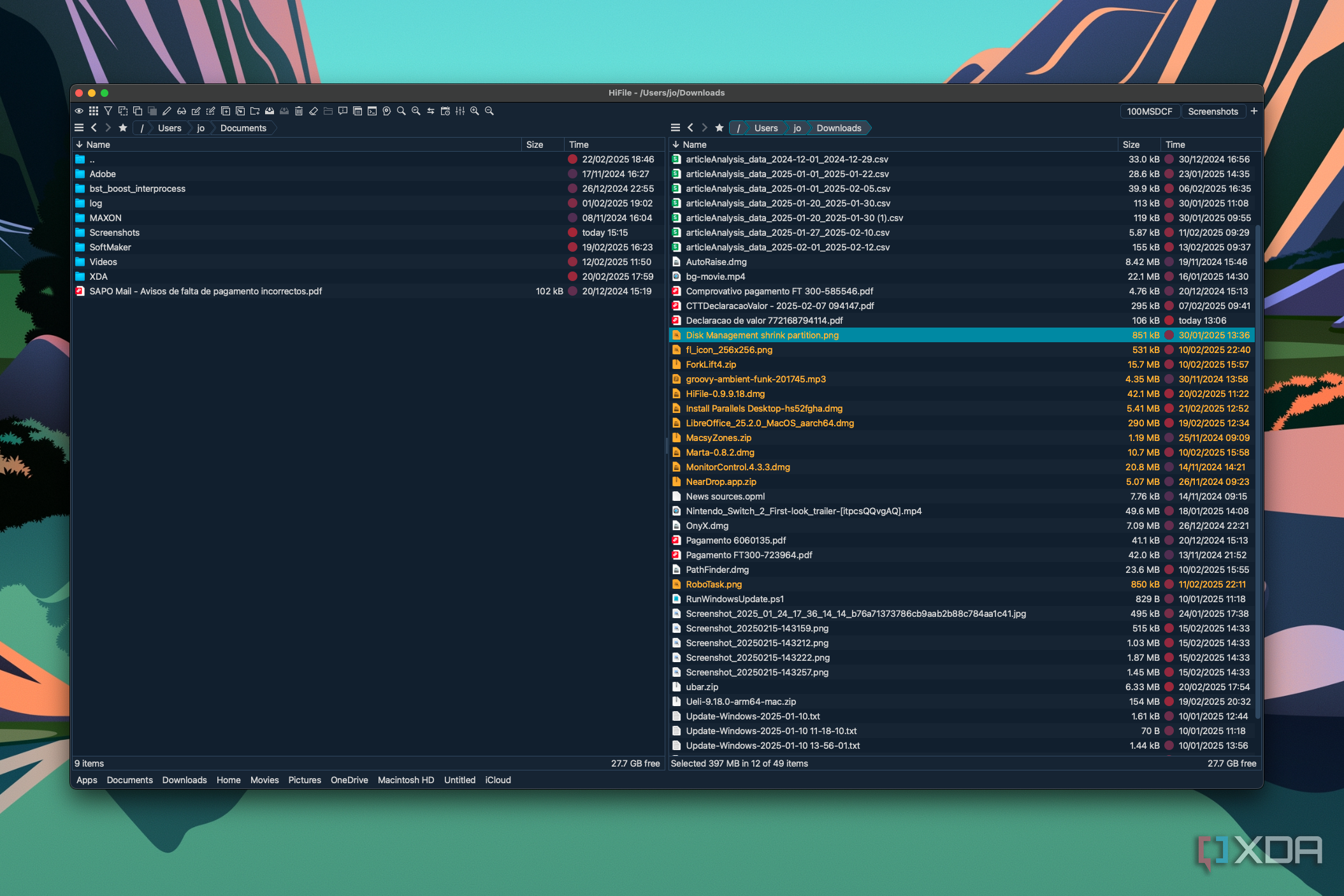This screenshot has width=1344, height=896.
Task: Select the rename pencil icon
Action: click(x=167, y=111)
